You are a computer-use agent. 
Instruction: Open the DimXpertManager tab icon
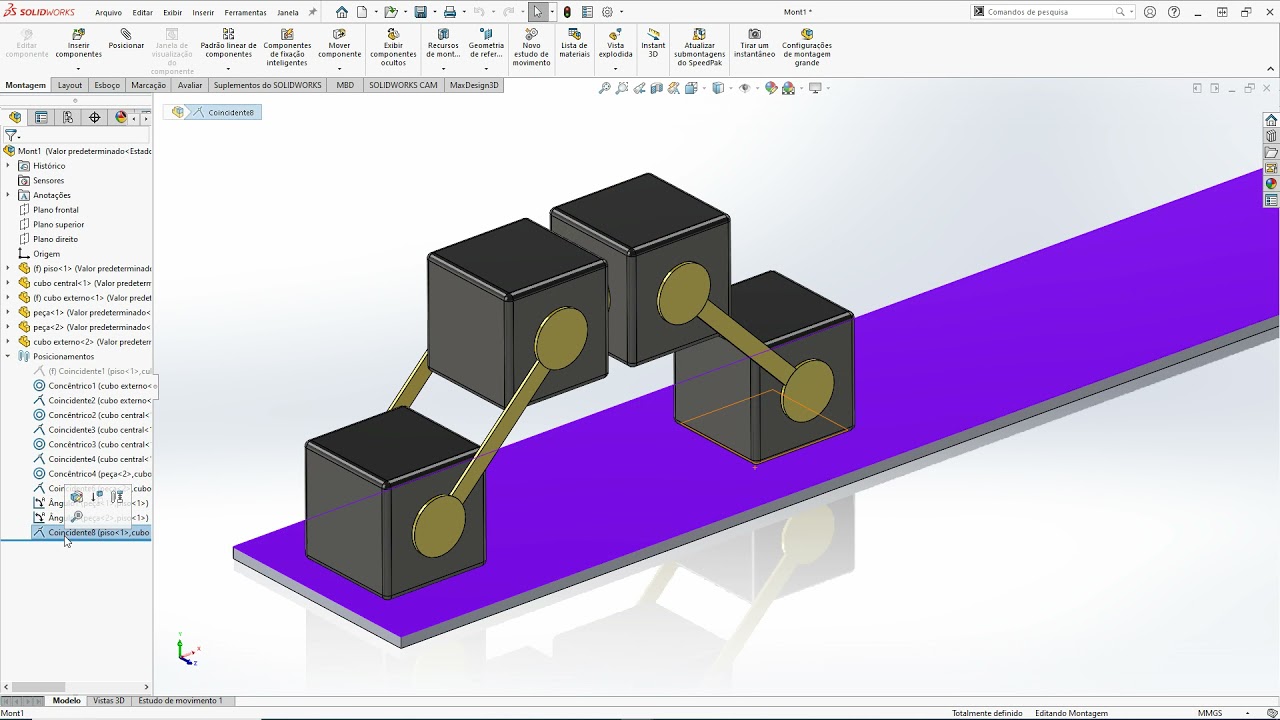[x=95, y=117]
